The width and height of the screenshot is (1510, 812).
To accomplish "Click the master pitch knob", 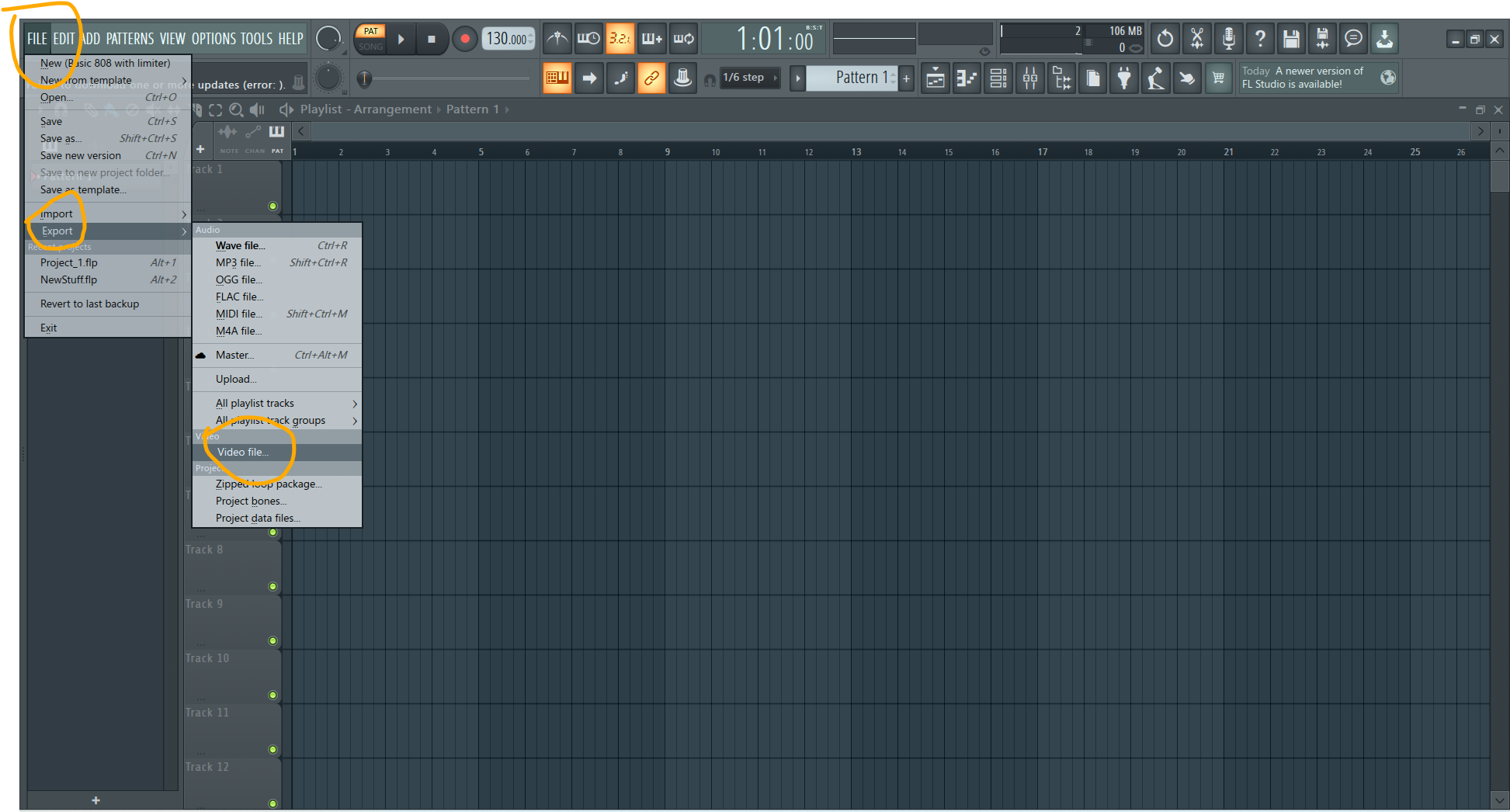I will click(x=328, y=78).
